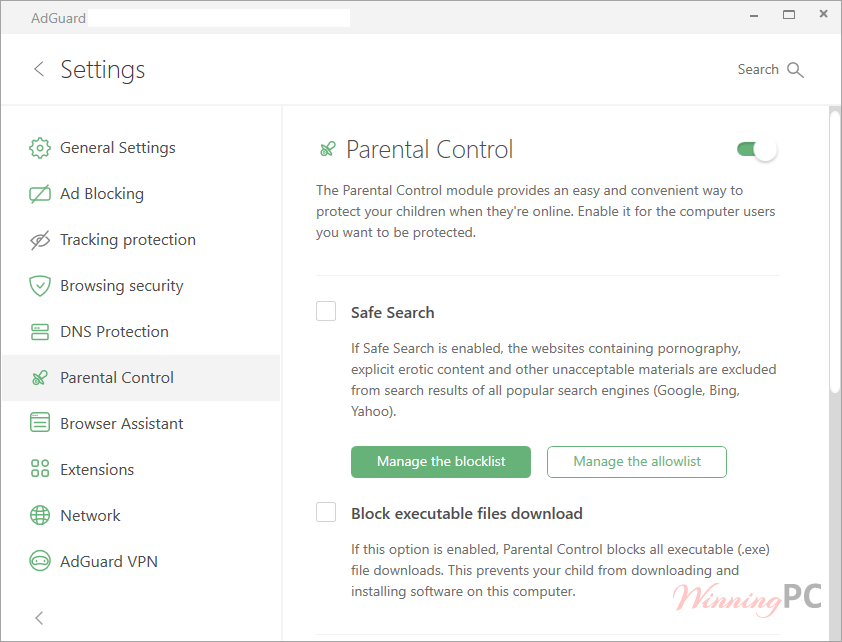Click the Browsing security shield icon
Screen dimensions: 842x642
pyautogui.click(x=40, y=285)
